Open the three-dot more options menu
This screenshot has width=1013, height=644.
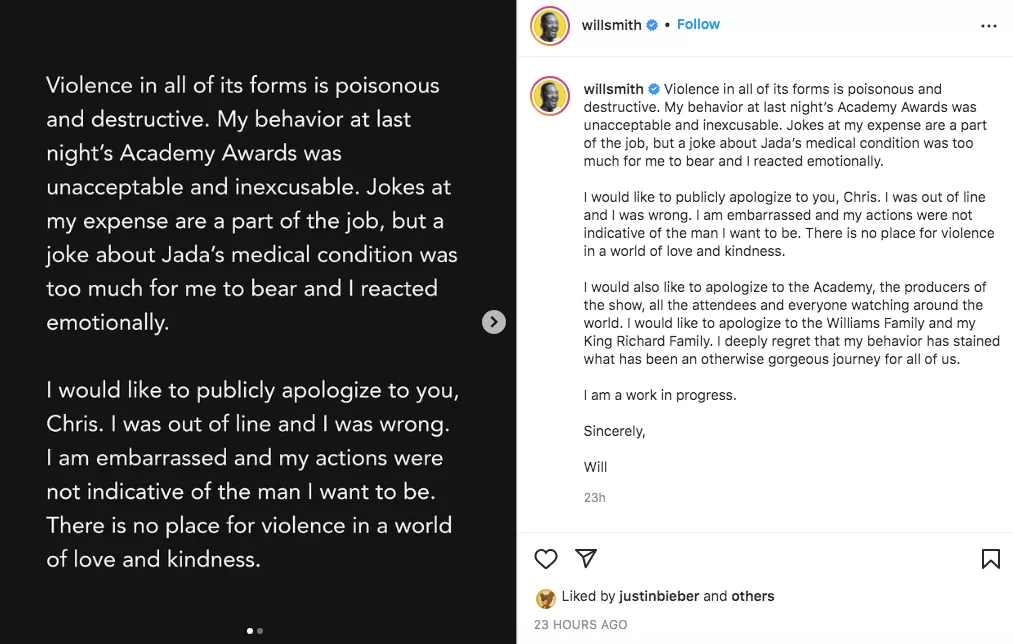988,26
